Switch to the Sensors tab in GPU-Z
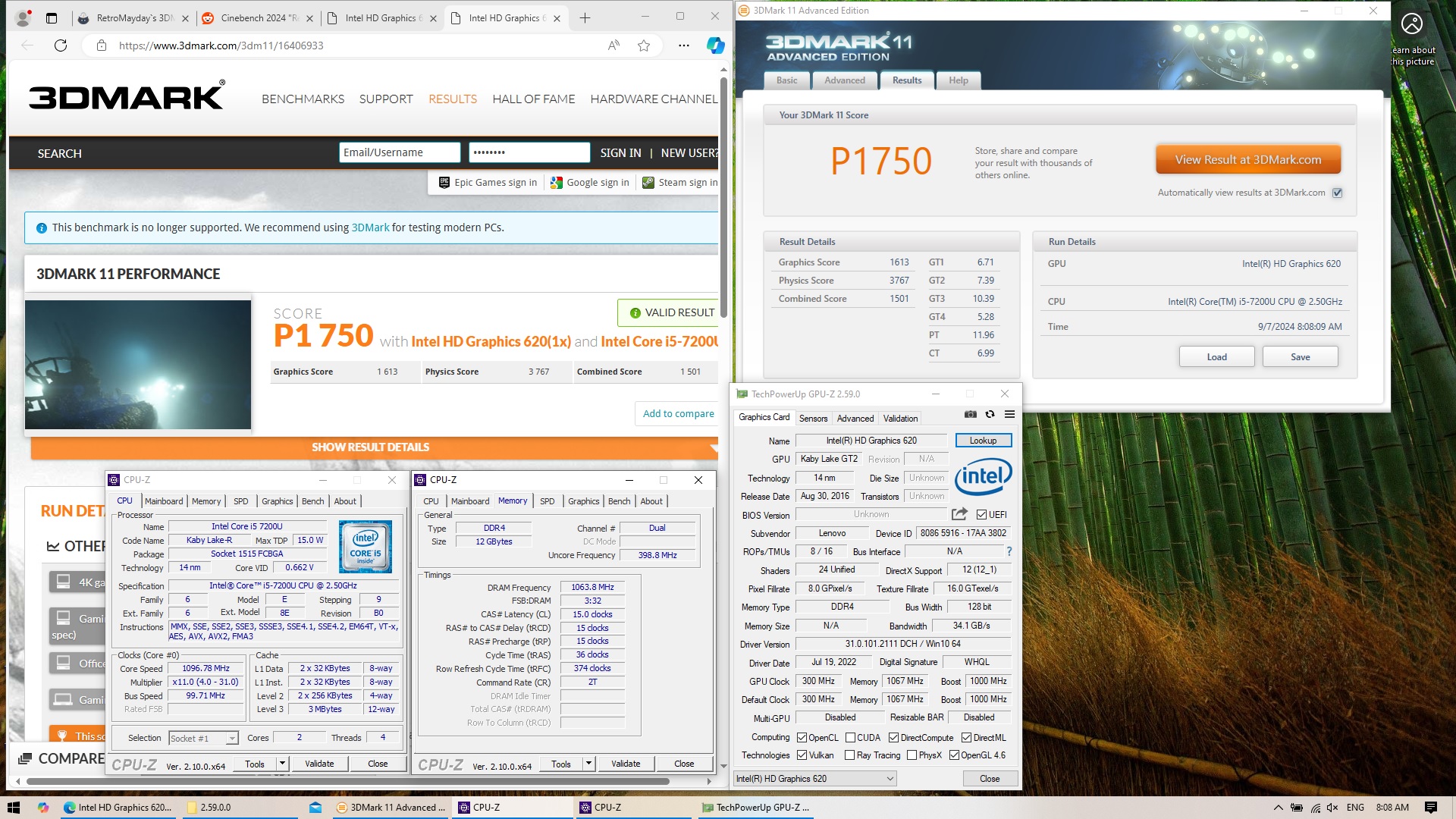1456x819 pixels. 813,419
